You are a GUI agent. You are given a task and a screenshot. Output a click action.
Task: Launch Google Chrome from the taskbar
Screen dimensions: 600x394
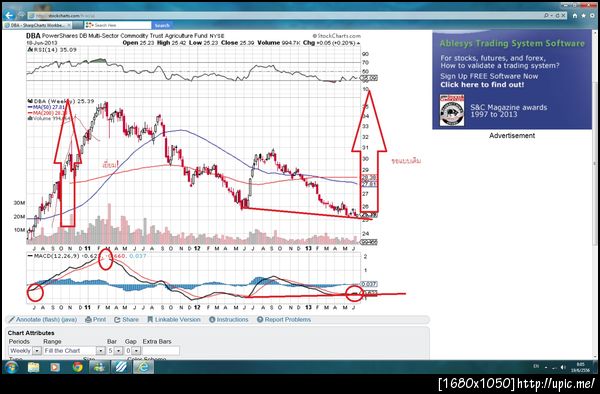tap(78, 368)
